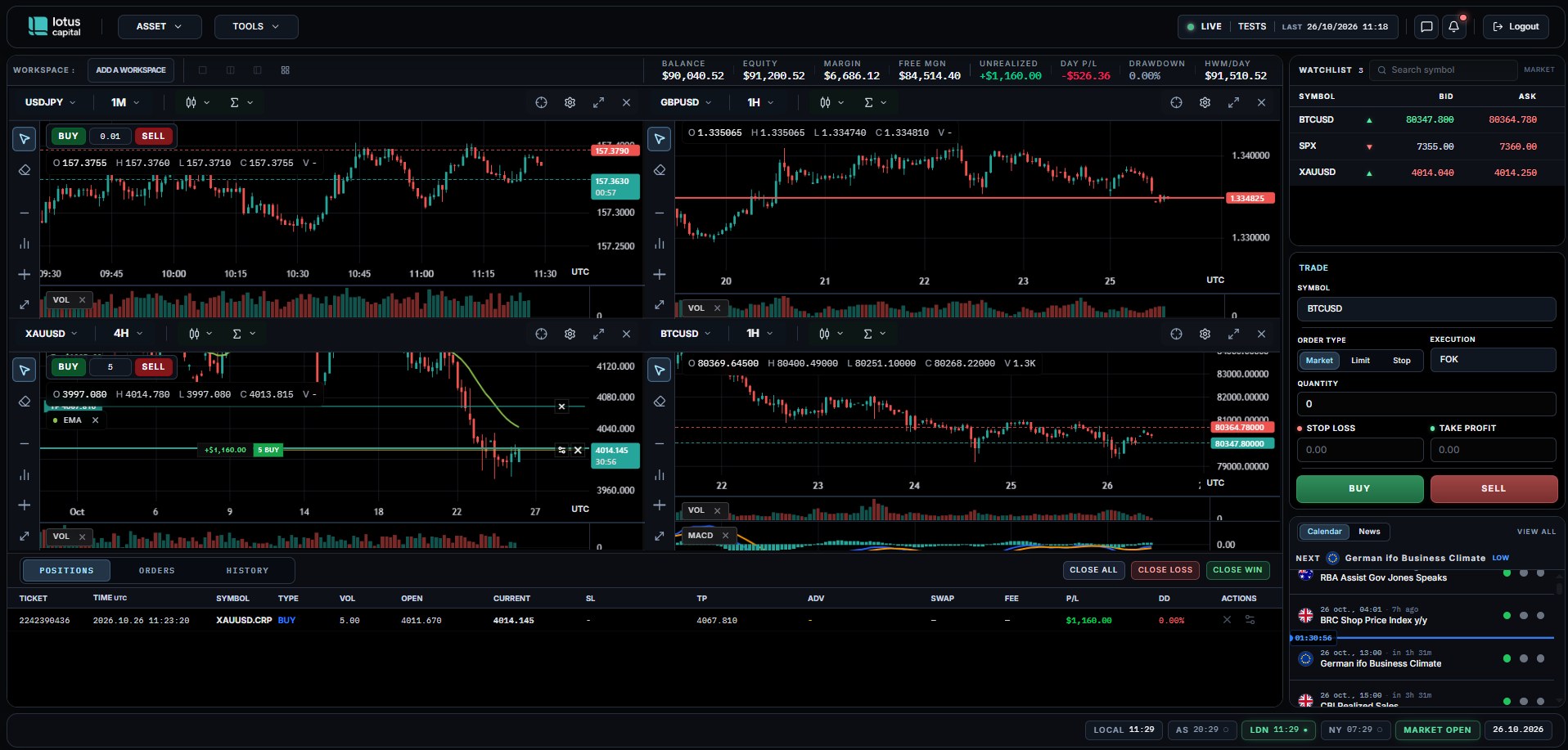The image size is (1568, 750).
Task: Remove the EMA indicator on XAUUSD chart
Action: pos(95,420)
